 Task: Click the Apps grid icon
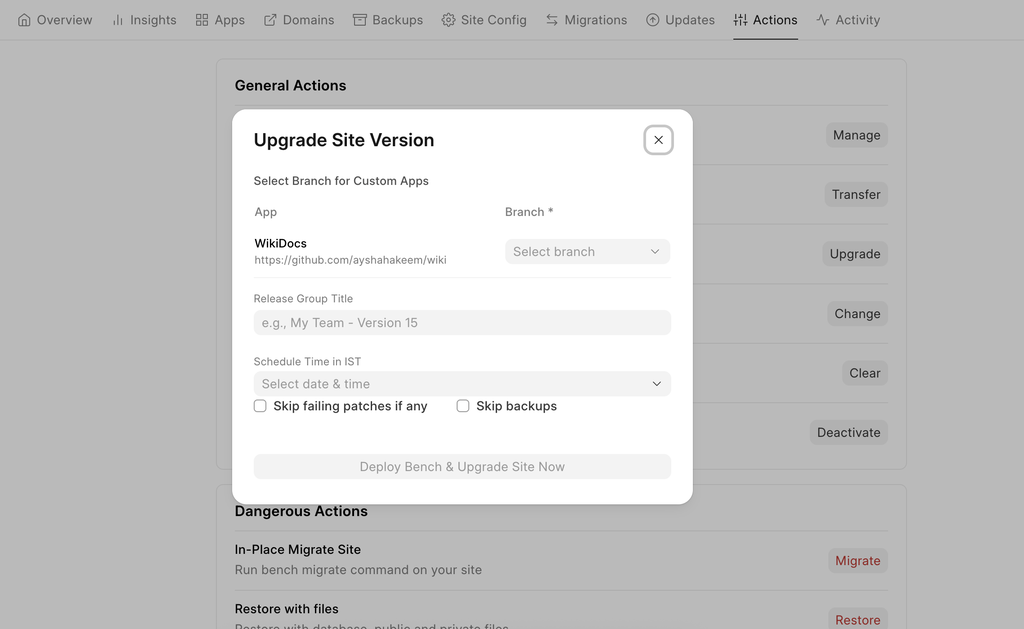point(202,20)
